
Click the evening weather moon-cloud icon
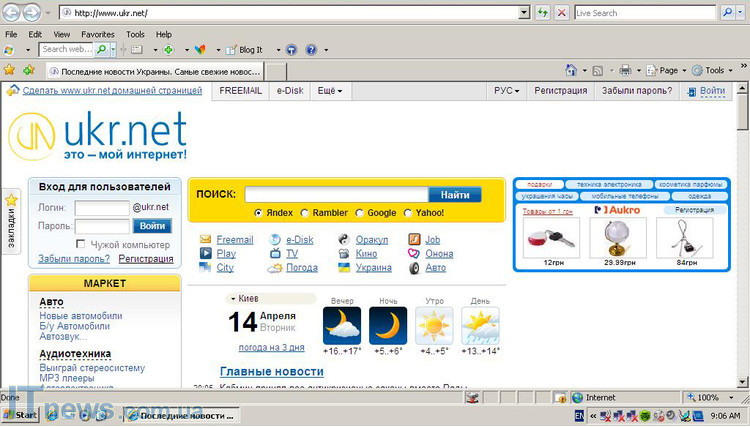tap(342, 326)
